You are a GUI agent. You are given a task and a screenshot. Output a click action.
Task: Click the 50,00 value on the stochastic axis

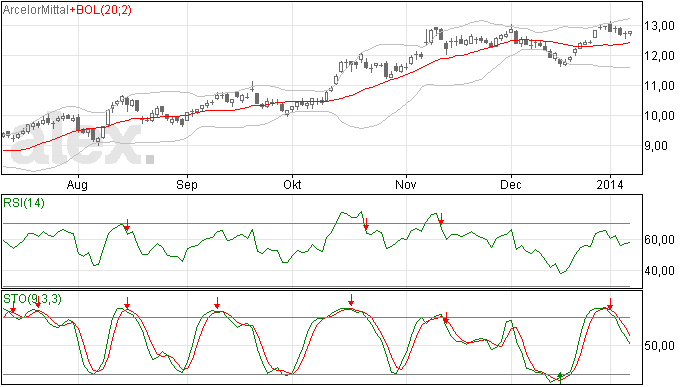[x=659, y=346]
